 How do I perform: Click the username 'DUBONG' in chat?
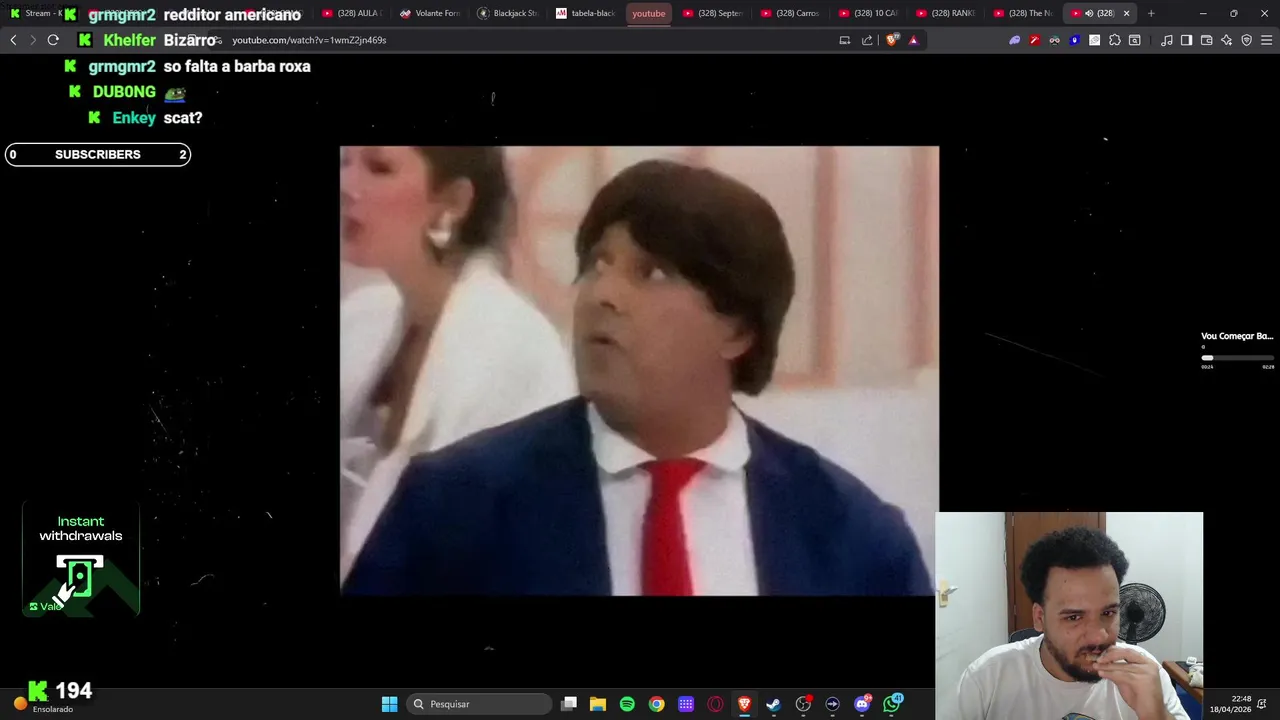(124, 91)
